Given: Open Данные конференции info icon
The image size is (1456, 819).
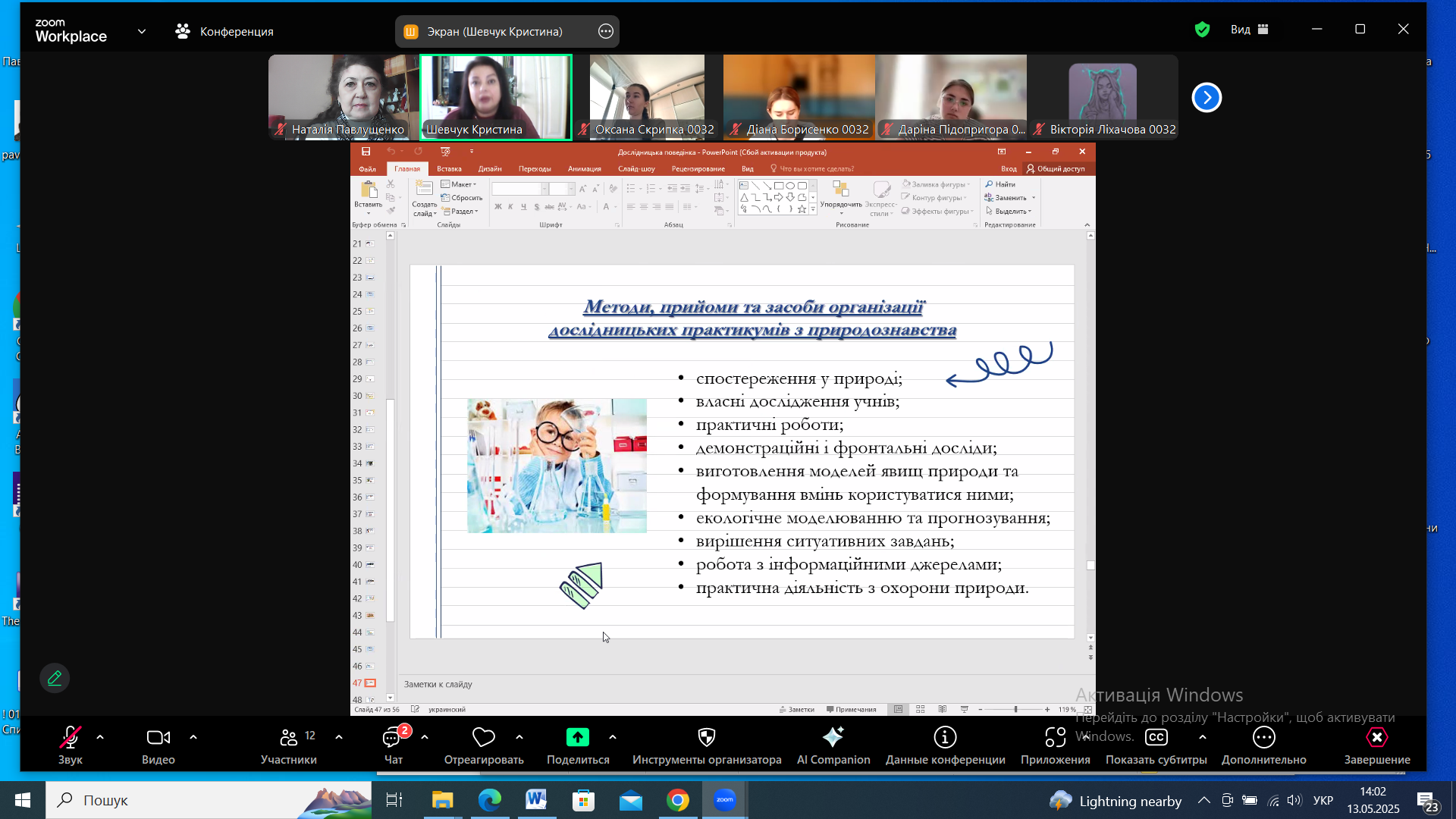Looking at the screenshot, I should [x=945, y=737].
